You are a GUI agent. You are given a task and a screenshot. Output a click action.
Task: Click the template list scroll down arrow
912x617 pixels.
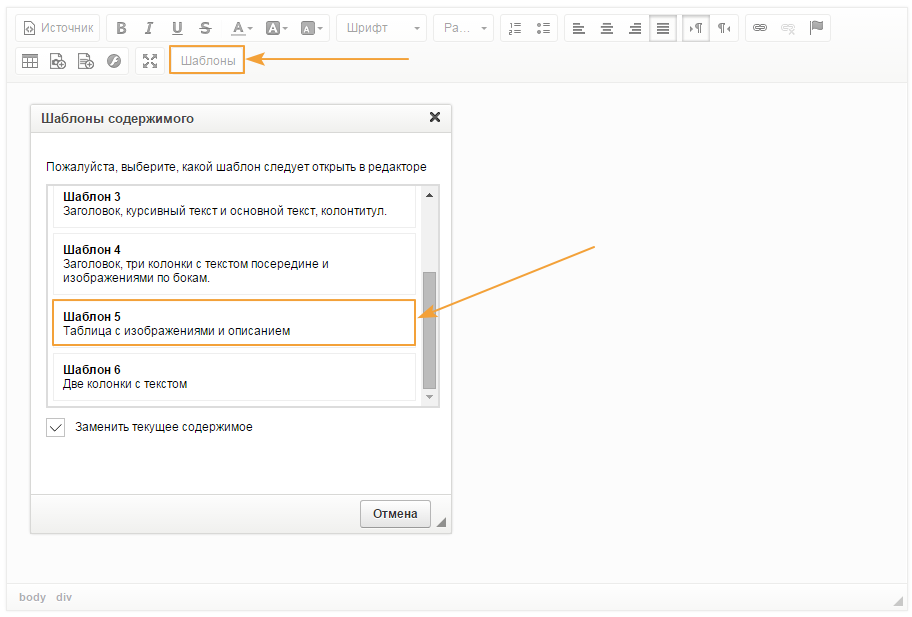429,397
